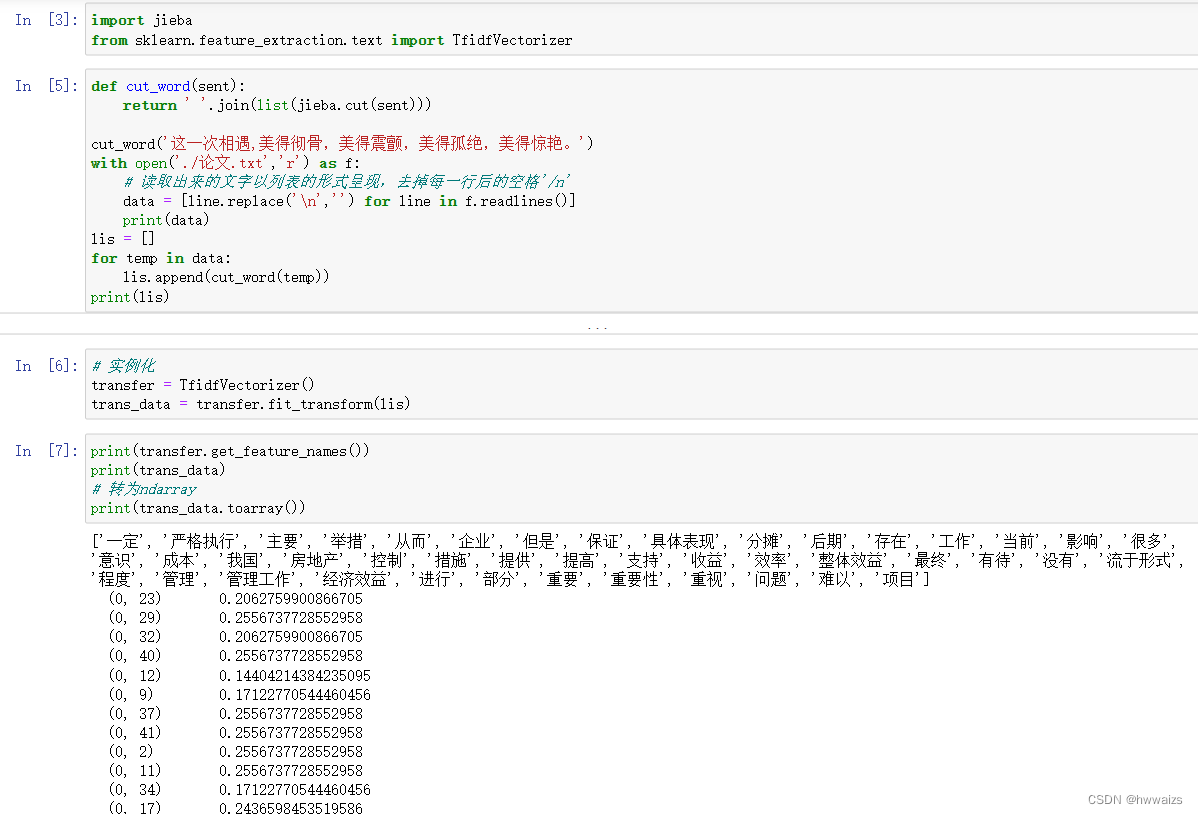This screenshot has height=814, width=1198.
Task: Click the print(lis) line
Action: click(130, 297)
